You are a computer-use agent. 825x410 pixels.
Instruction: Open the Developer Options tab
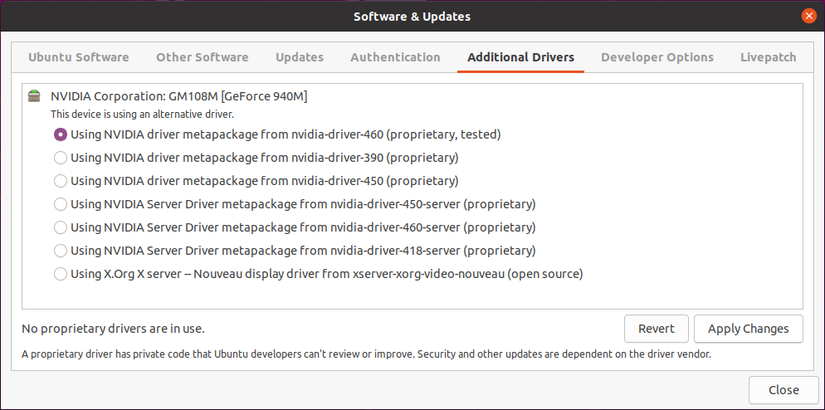[657, 57]
